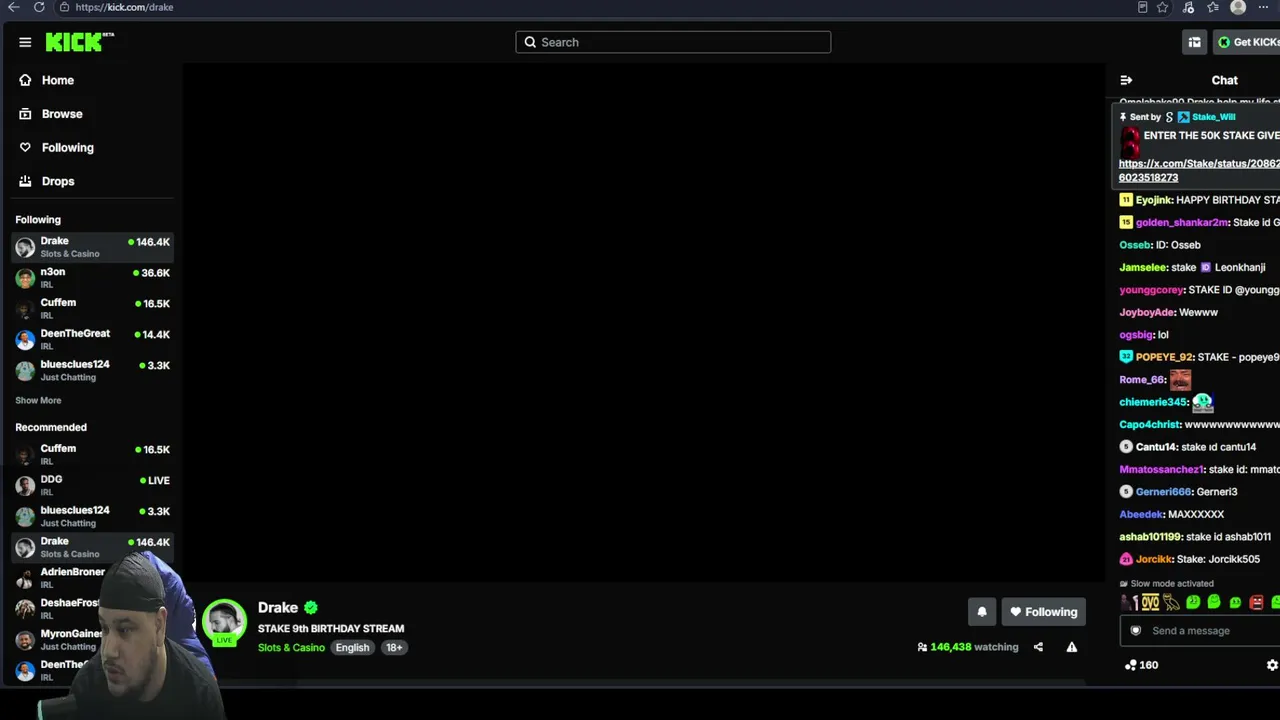Image resolution: width=1280 pixels, height=720 pixels.
Task: Go to Home in the sidebar
Action: pos(47,80)
